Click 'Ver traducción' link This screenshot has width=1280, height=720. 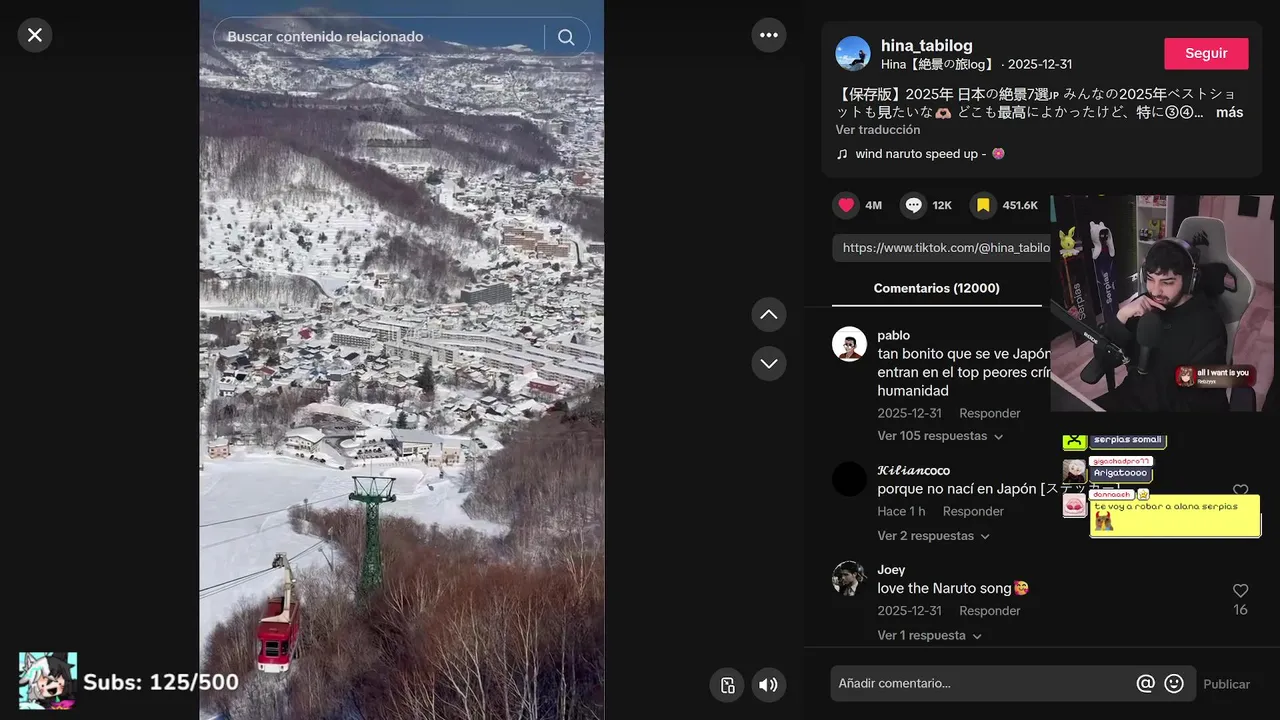pyautogui.click(x=878, y=130)
